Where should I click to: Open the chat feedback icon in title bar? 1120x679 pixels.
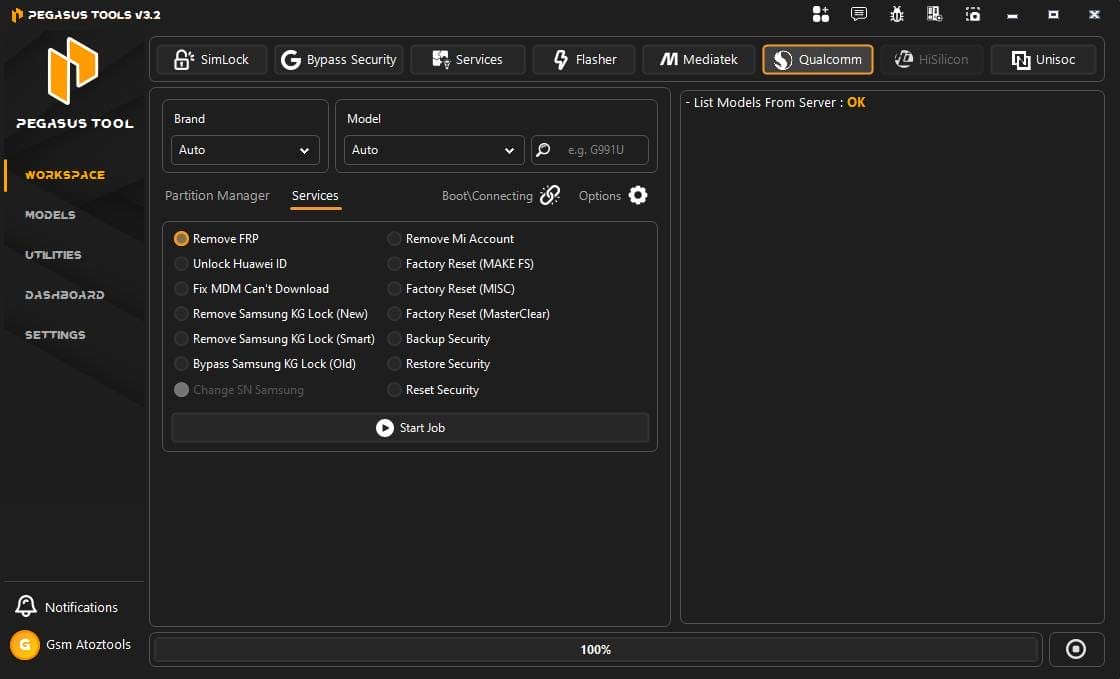point(858,14)
